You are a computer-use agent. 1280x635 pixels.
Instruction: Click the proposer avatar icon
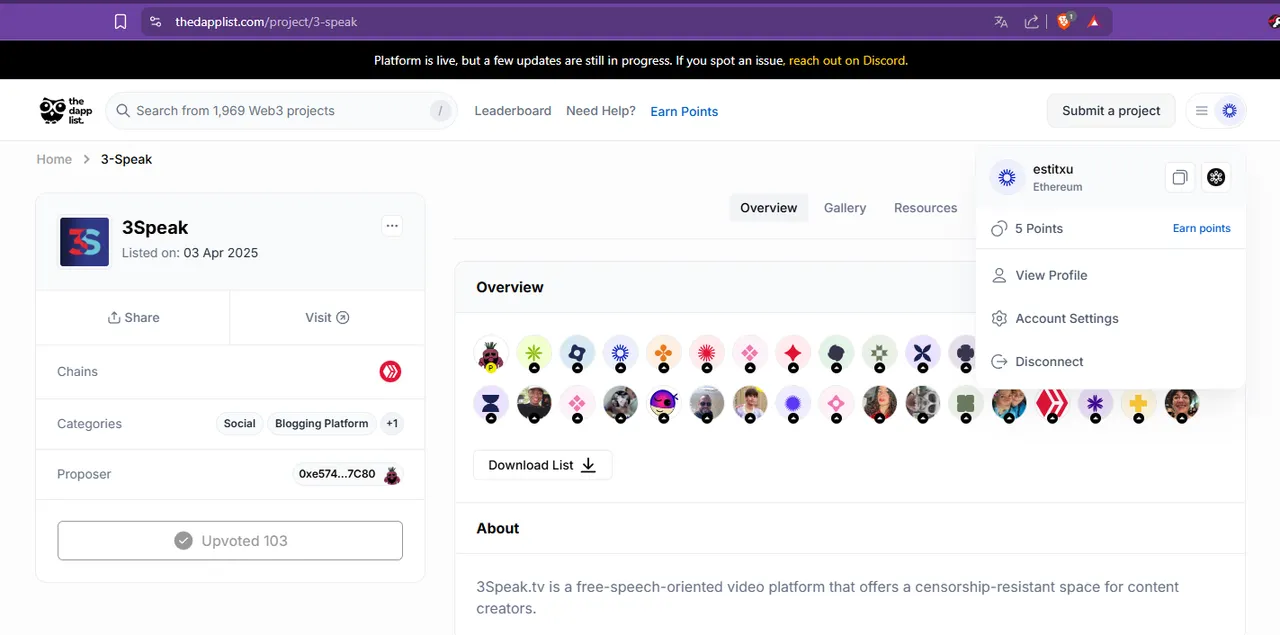coord(392,475)
